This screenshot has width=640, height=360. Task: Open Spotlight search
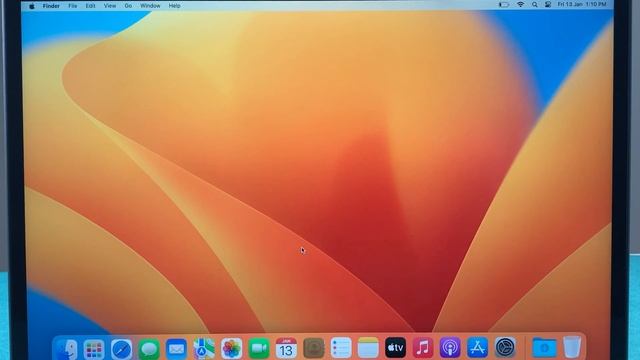[535, 4]
